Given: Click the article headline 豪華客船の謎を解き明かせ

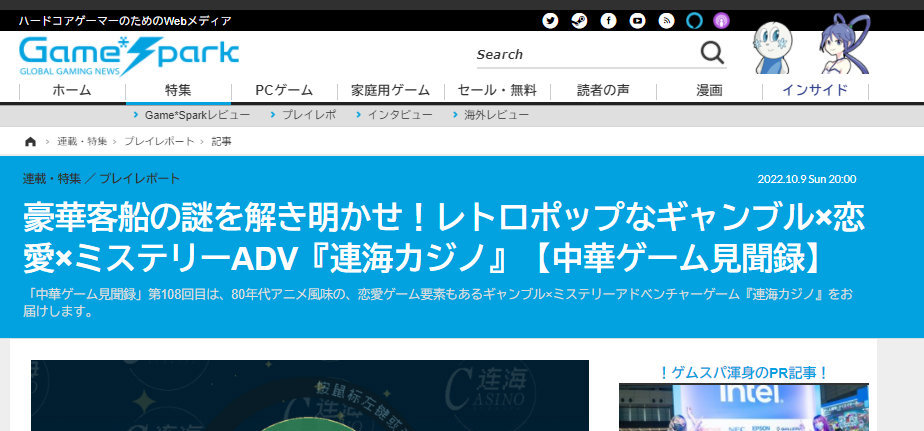Looking at the screenshot, I should tap(444, 239).
